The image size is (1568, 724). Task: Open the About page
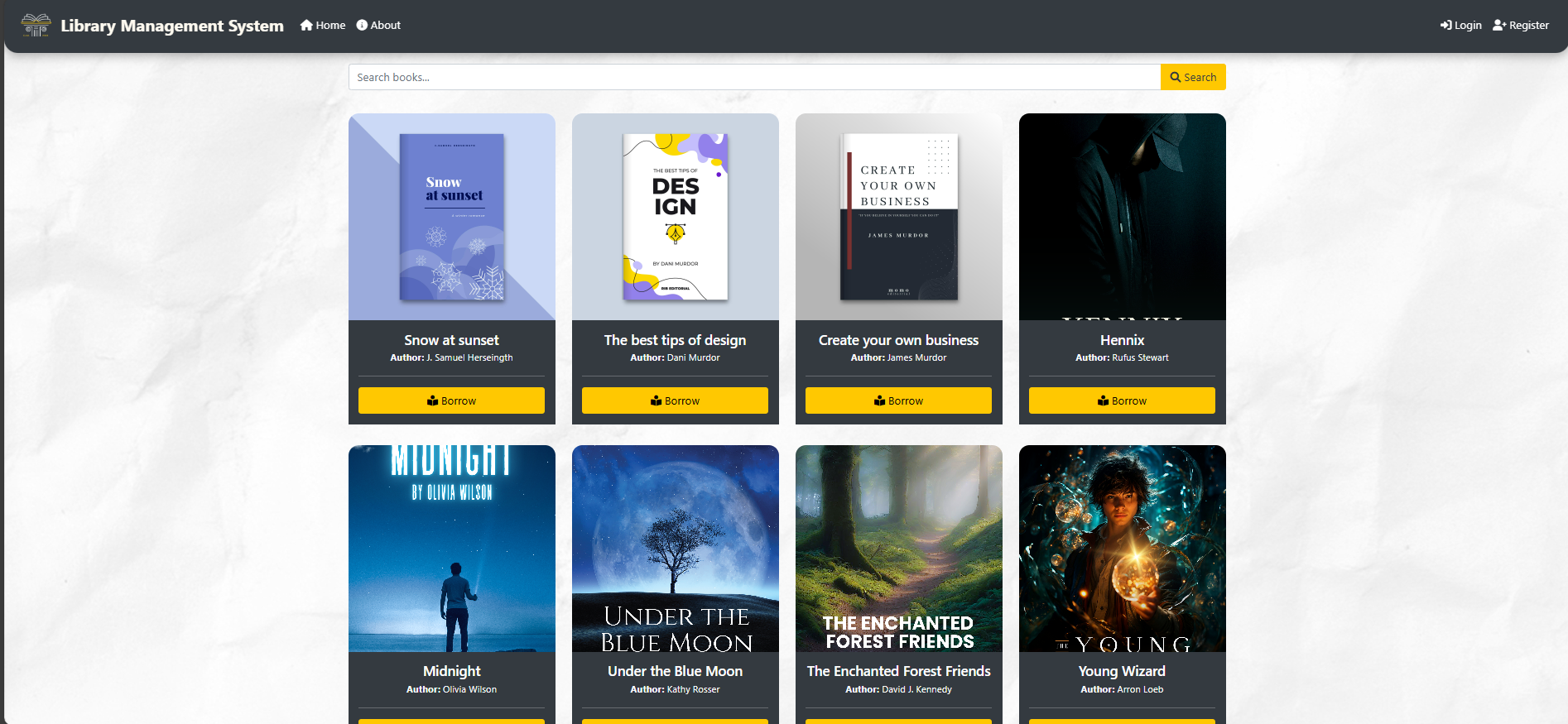click(x=378, y=26)
